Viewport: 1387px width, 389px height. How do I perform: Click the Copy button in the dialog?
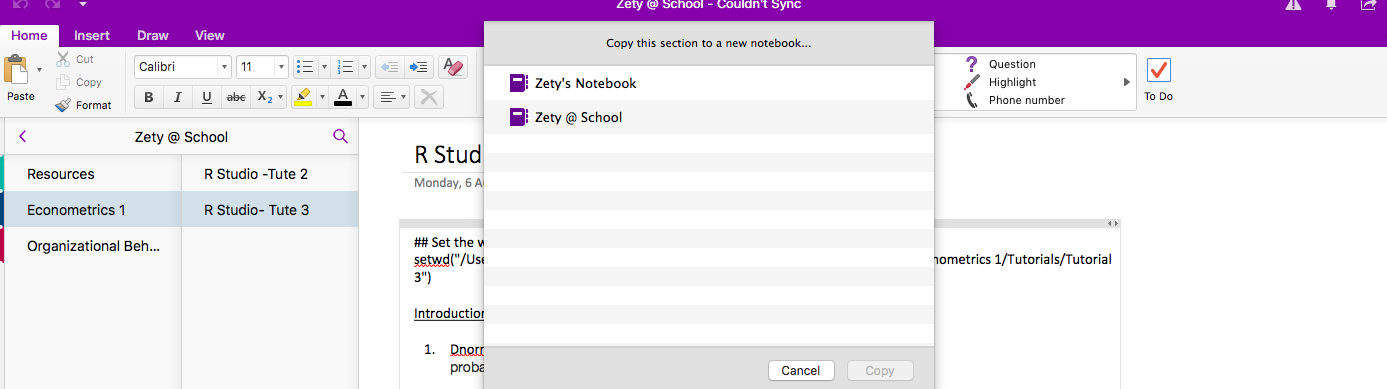point(880,370)
